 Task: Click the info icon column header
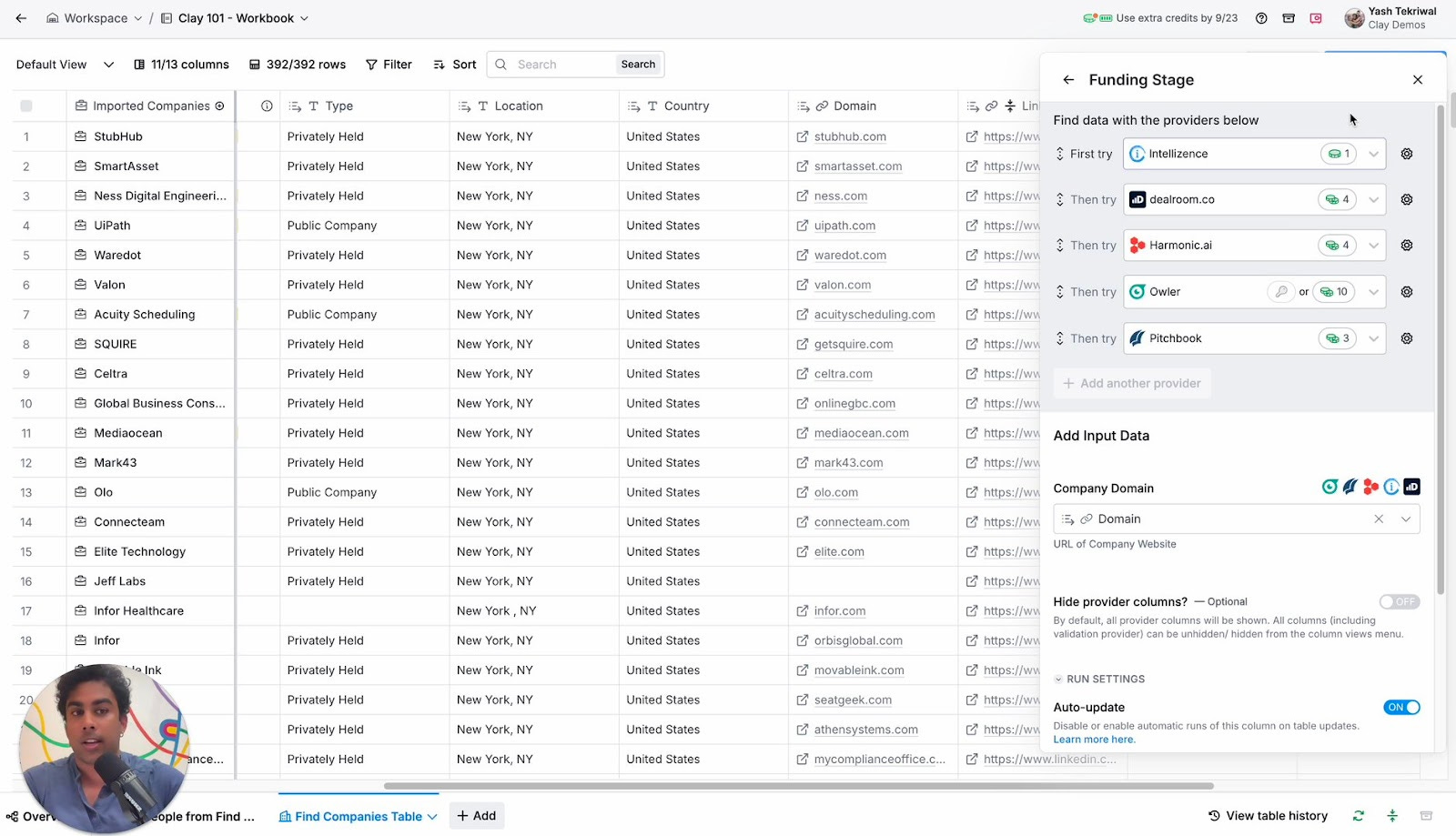pyautogui.click(x=267, y=106)
